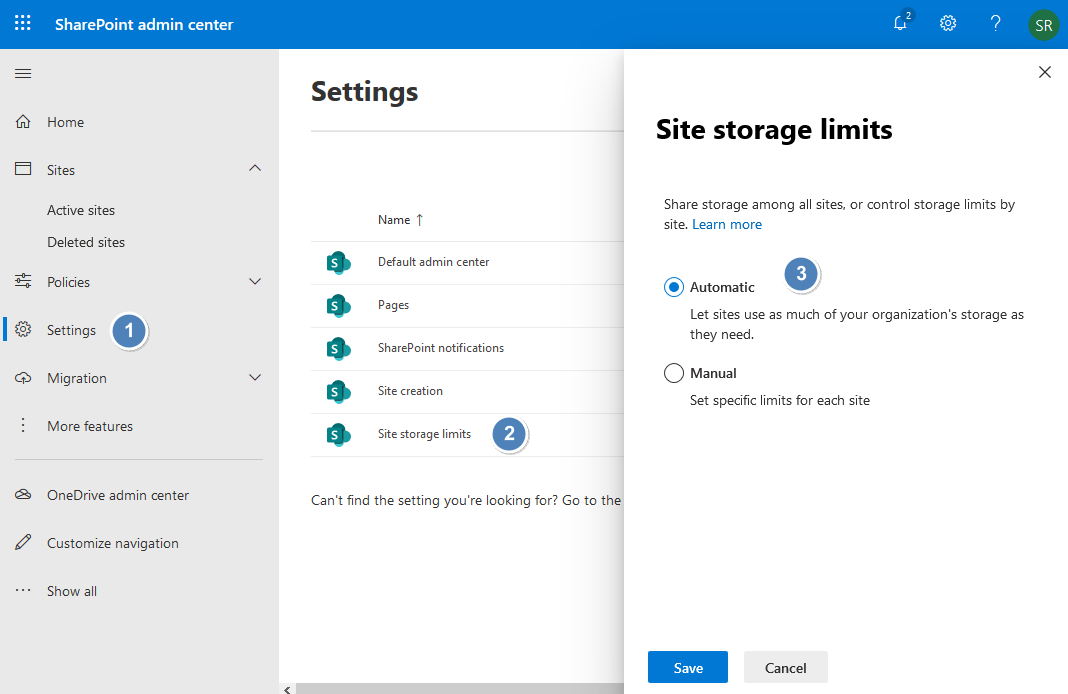
Task: Select the Home icon in the sidebar
Action: pos(23,121)
